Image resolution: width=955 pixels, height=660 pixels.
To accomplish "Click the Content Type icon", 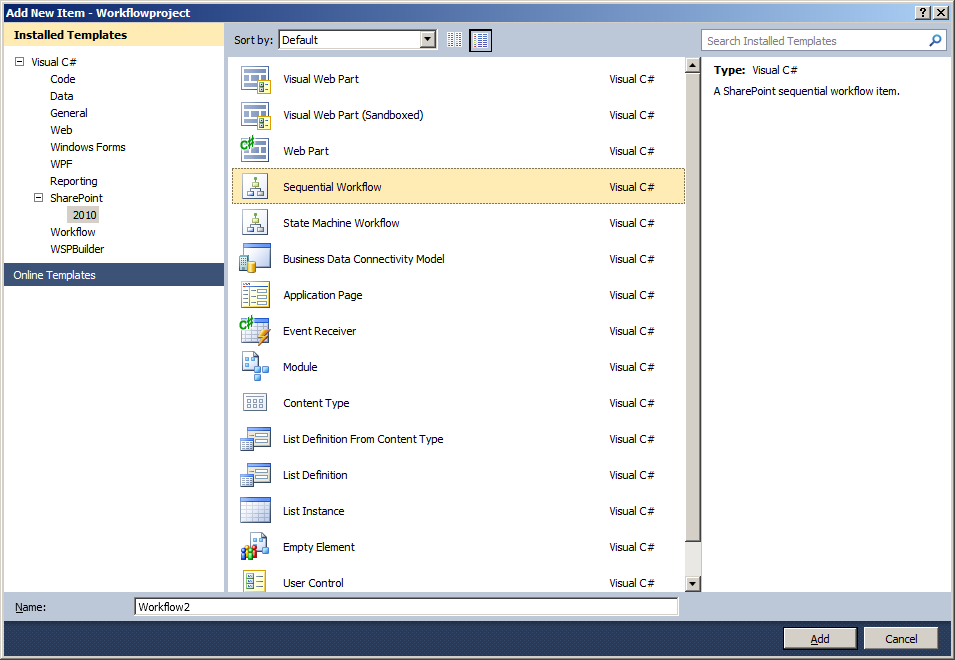I will pos(255,402).
